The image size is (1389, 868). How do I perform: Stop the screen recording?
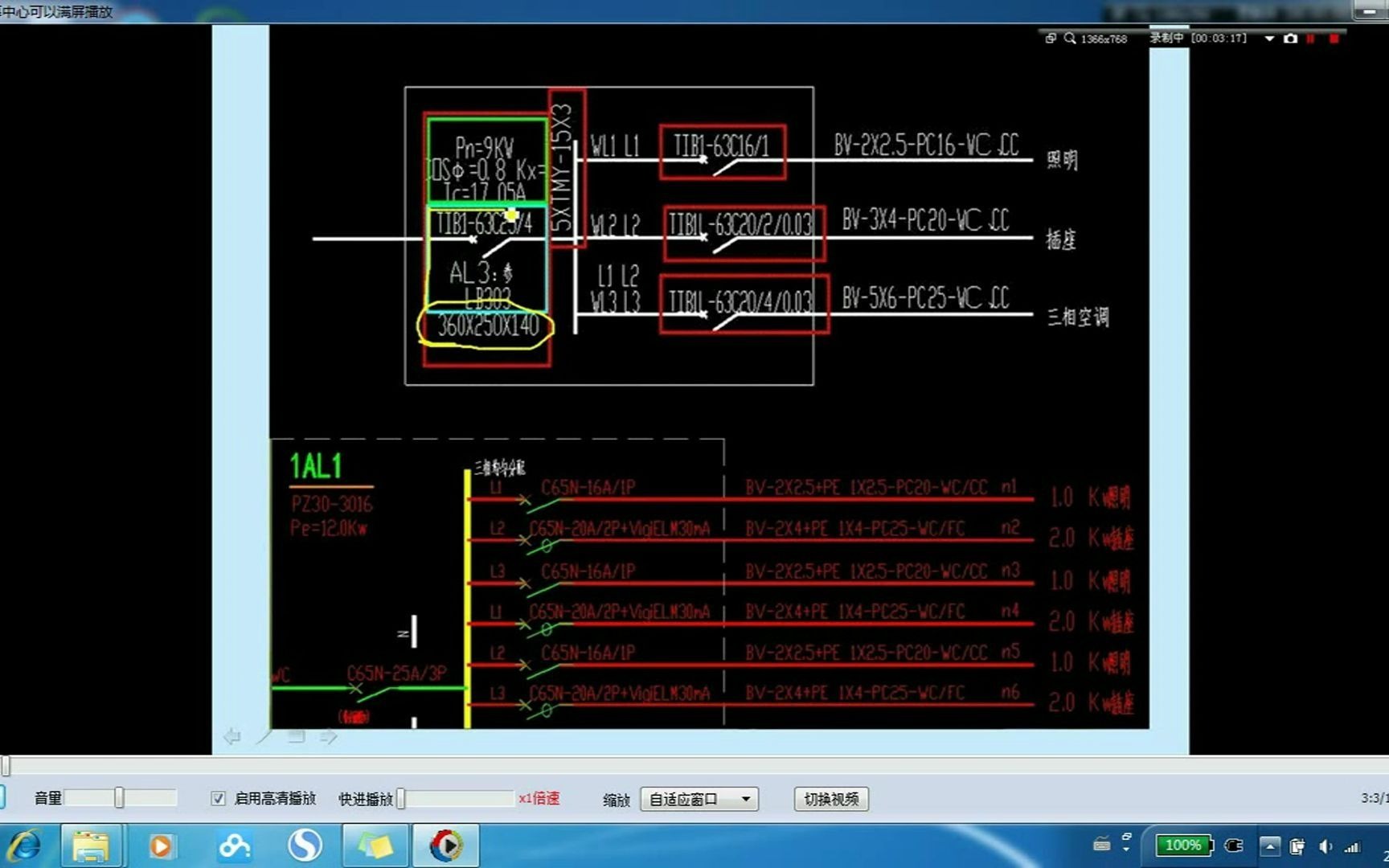[1334, 39]
